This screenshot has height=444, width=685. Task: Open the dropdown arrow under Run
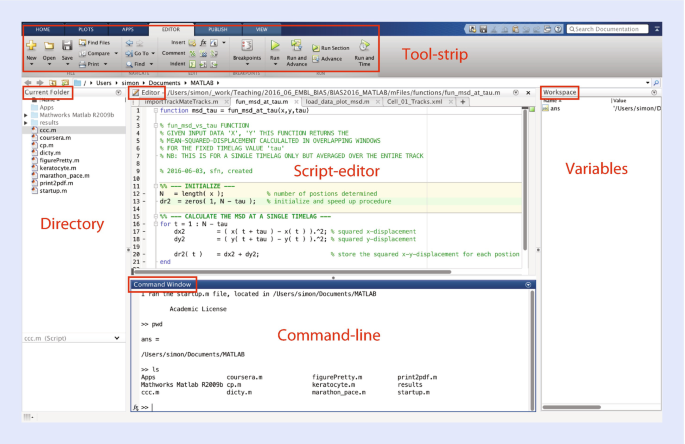pos(275,65)
